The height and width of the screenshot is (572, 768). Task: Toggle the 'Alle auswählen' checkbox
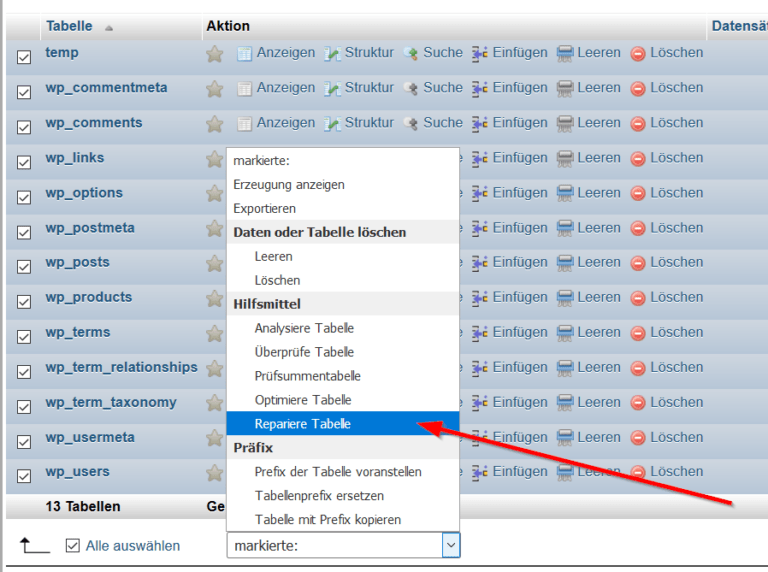coord(72,546)
